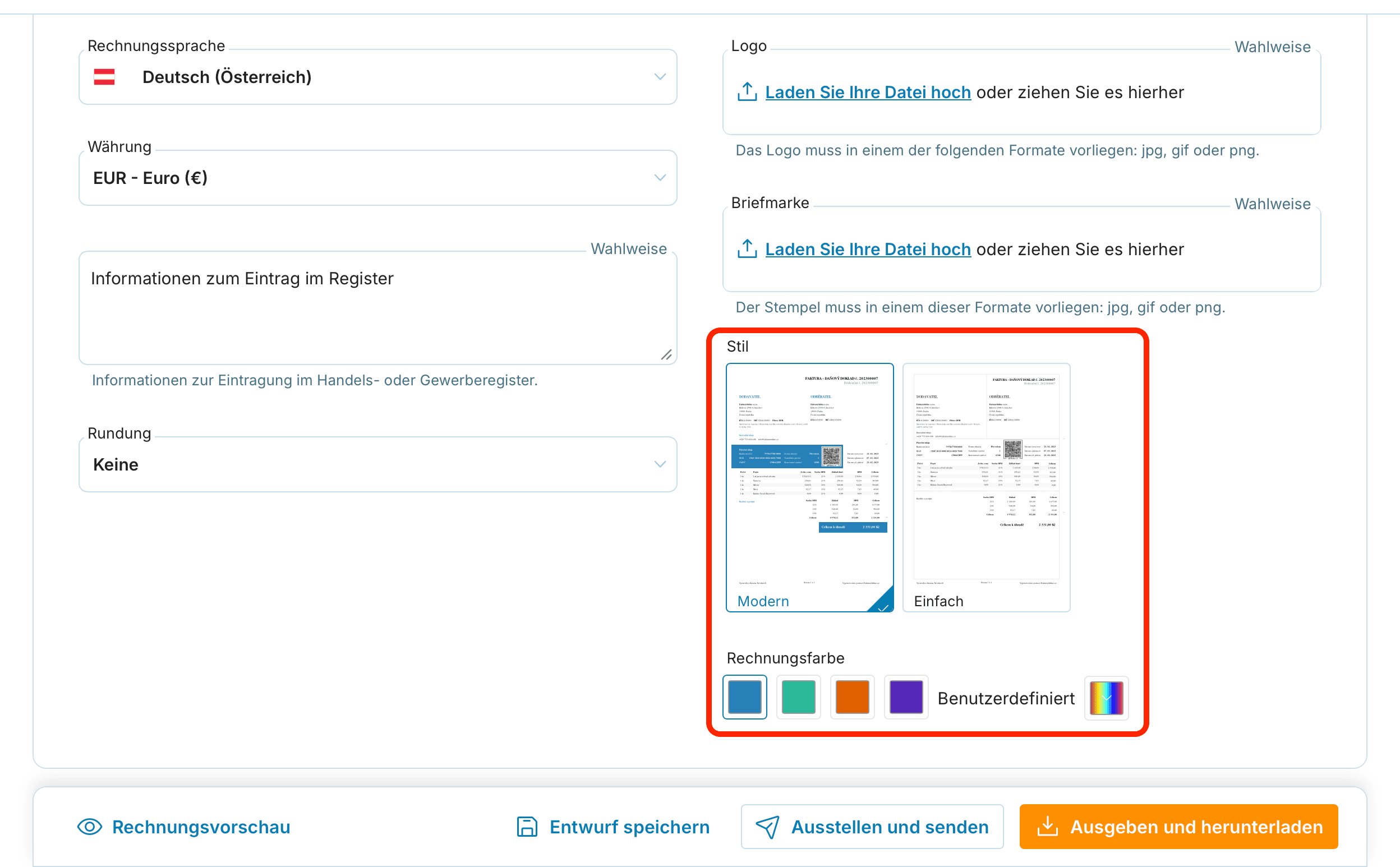The height and width of the screenshot is (867, 1400).
Task: Click Ausgeben und herunterladen button
Action: [1178, 826]
